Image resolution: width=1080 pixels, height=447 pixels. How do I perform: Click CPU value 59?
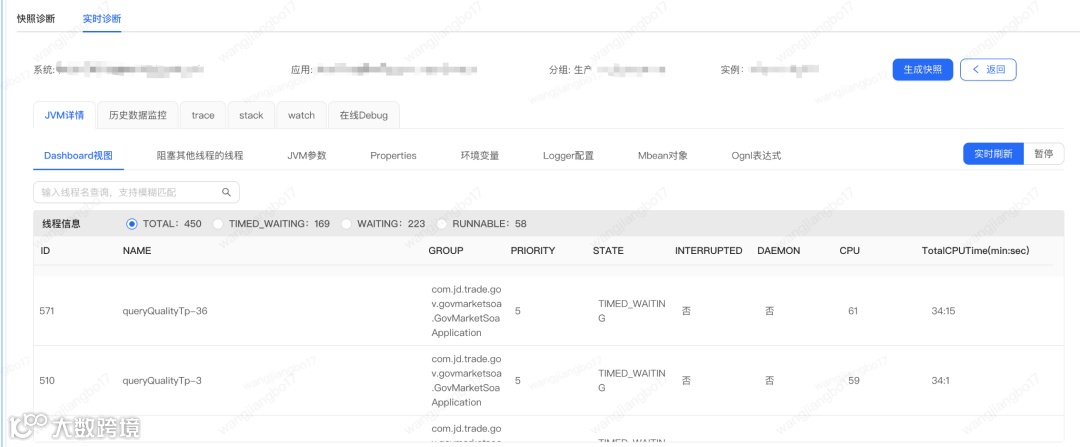(x=853, y=380)
